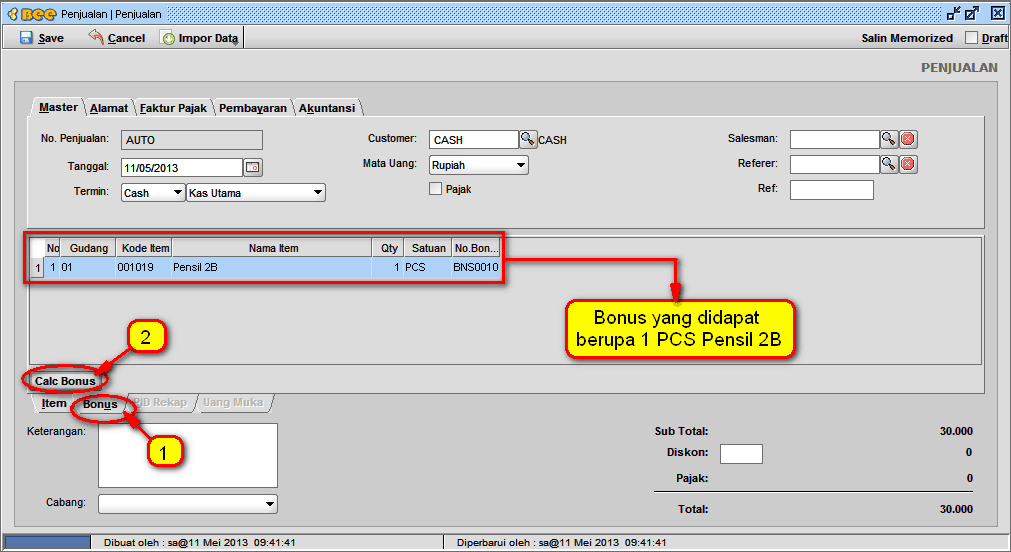Click the 001019 item code cell

tap(144, 267)
